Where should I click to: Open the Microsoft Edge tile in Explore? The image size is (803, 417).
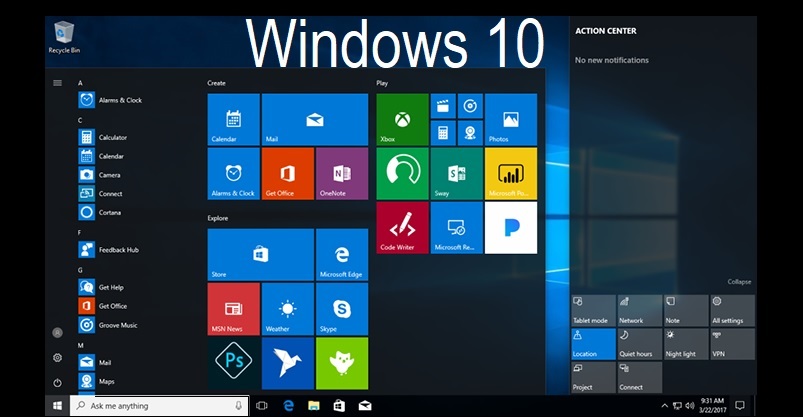coord(342,255)
